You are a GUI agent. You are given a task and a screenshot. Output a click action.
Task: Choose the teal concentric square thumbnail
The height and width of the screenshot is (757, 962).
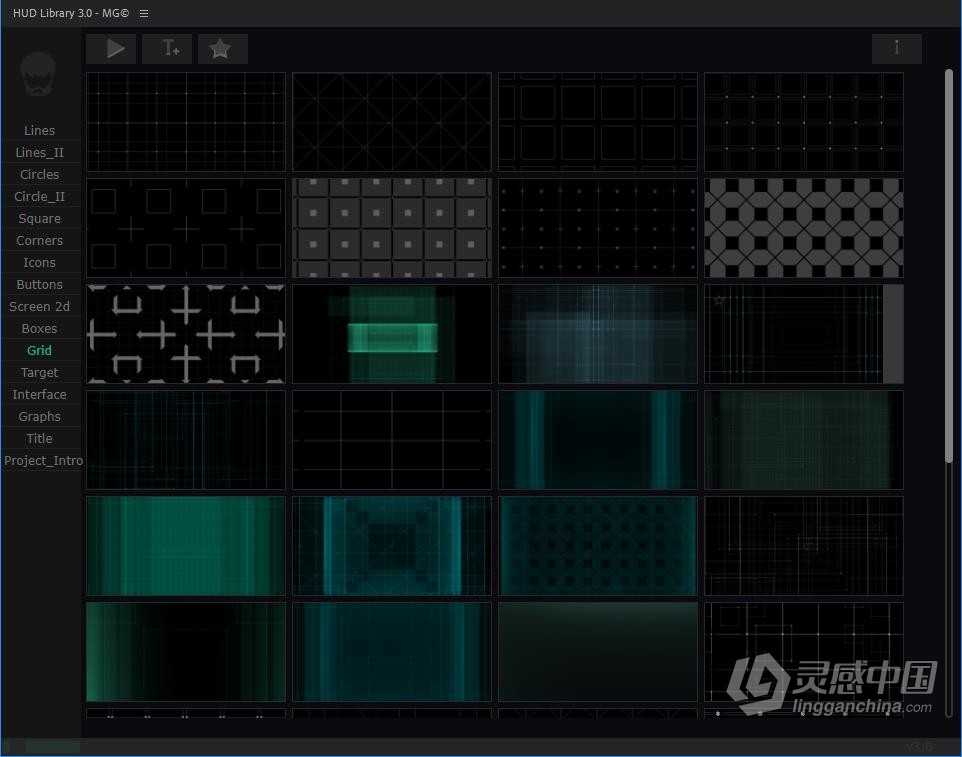pyautogui.click(x=392, y=546)
